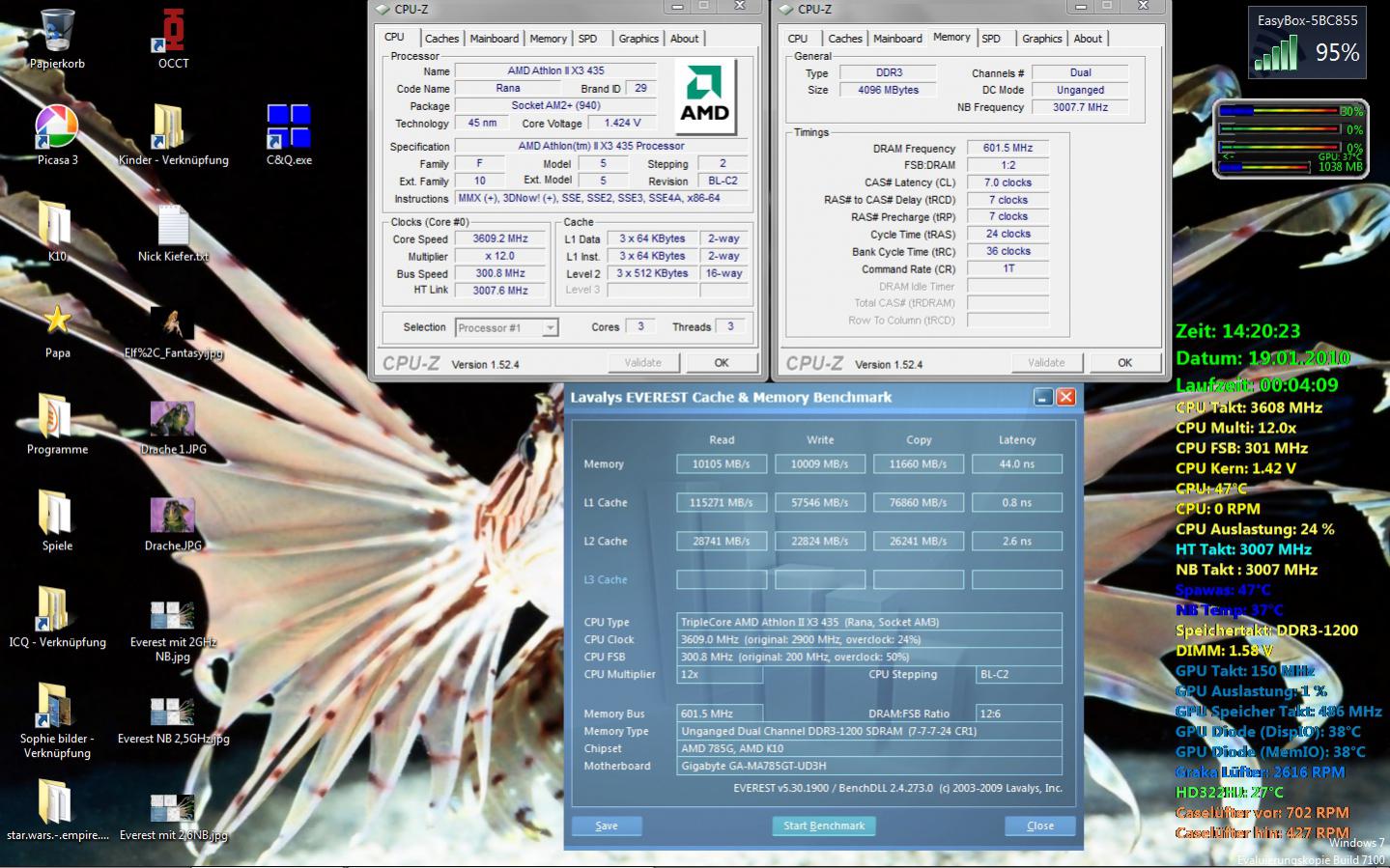The image size is (1390, 868).
Task: Open About tab in right CPU-Z window
Action: [1088, 39]
